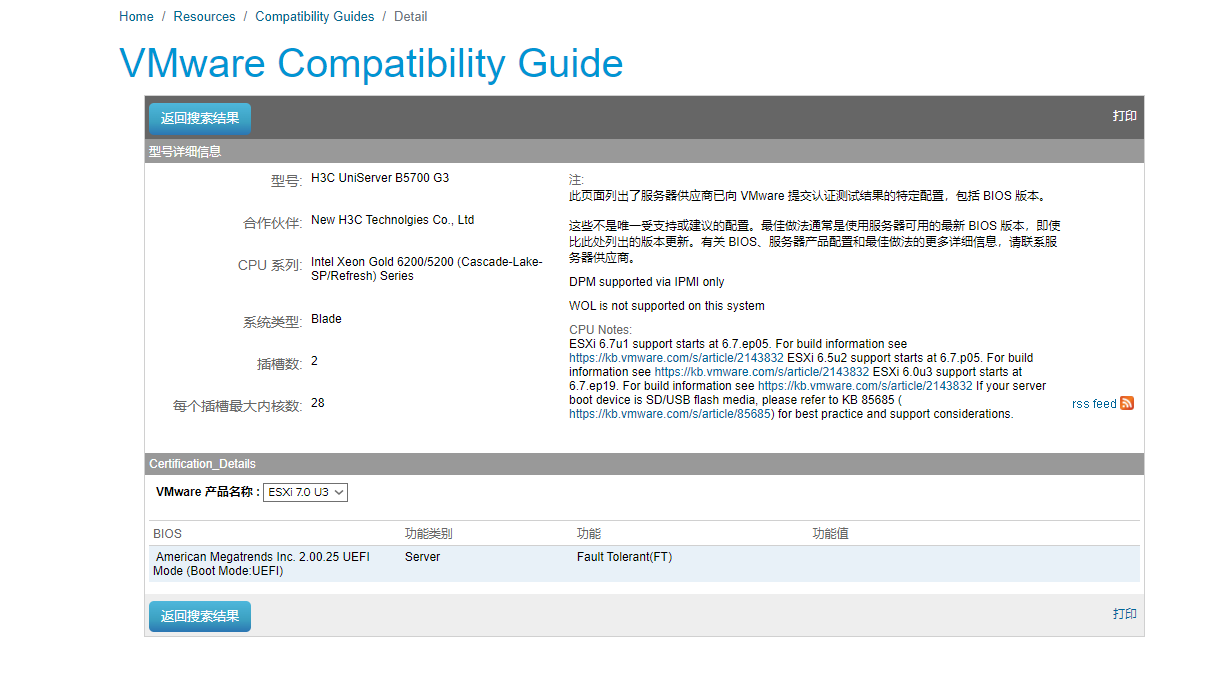Click New H3C Technolgies Co., Ltd partner

(x=392, y=220)
